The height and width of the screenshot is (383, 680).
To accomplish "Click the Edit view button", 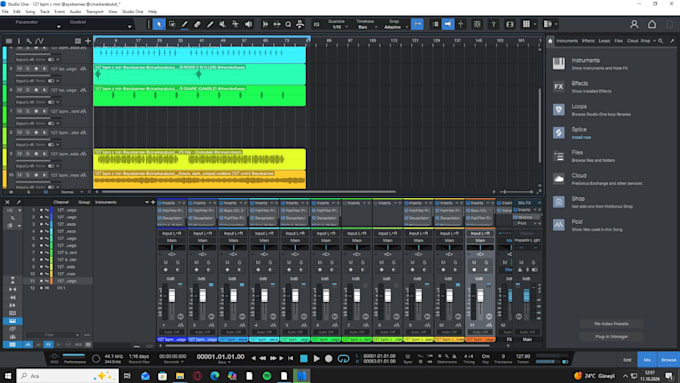I will (x=627, y=360).
